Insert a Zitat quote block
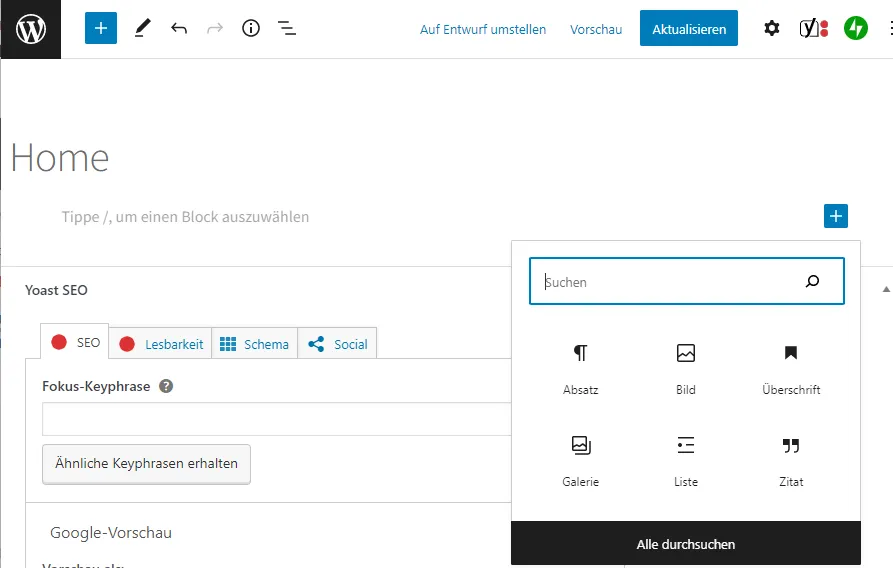Viewport: 893px width, 568px height. click(x=791, y=461)
